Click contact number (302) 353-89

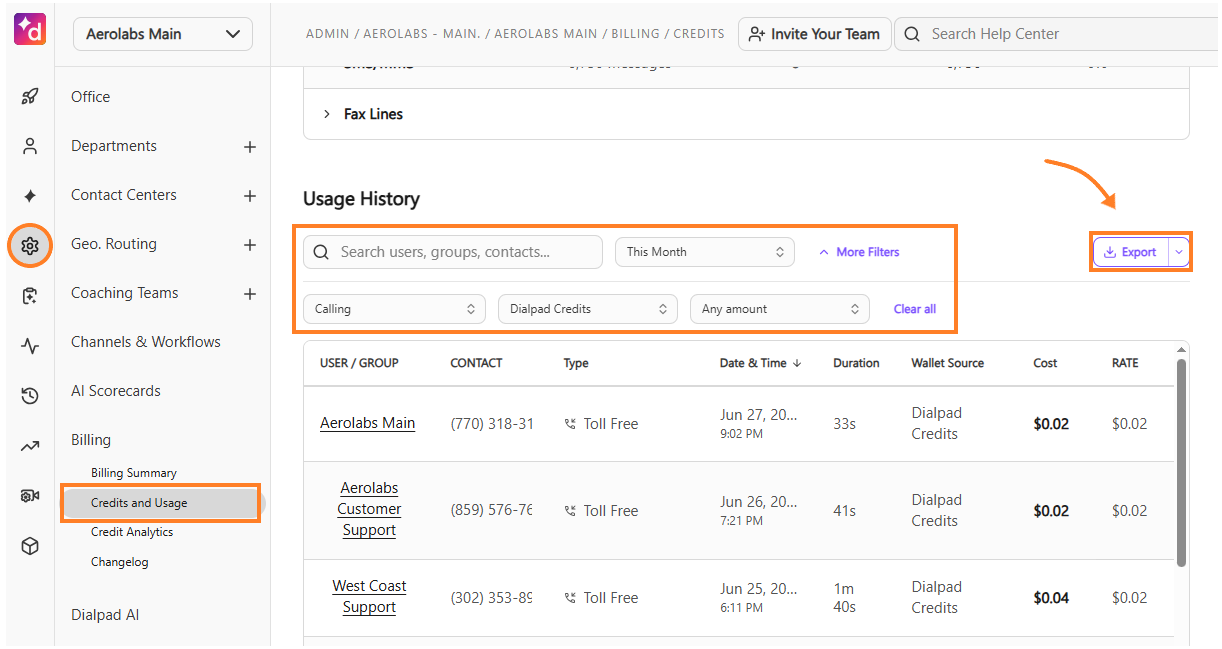coord(492,598)
